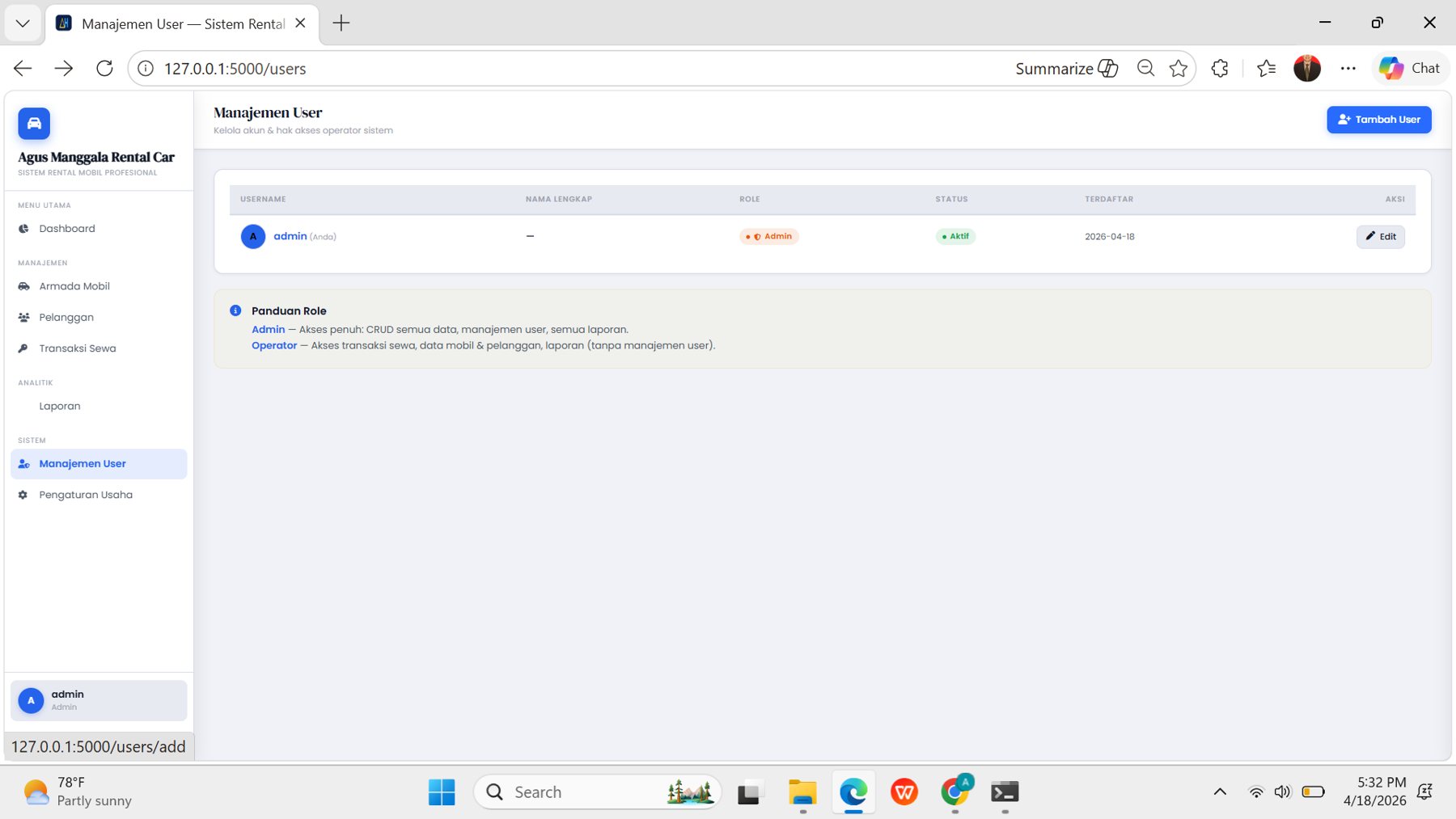Open Transaksi Sewa menu item
The height and width of the screenshot is (819, 1456).
pyautogui.click(x=77, y=348)
